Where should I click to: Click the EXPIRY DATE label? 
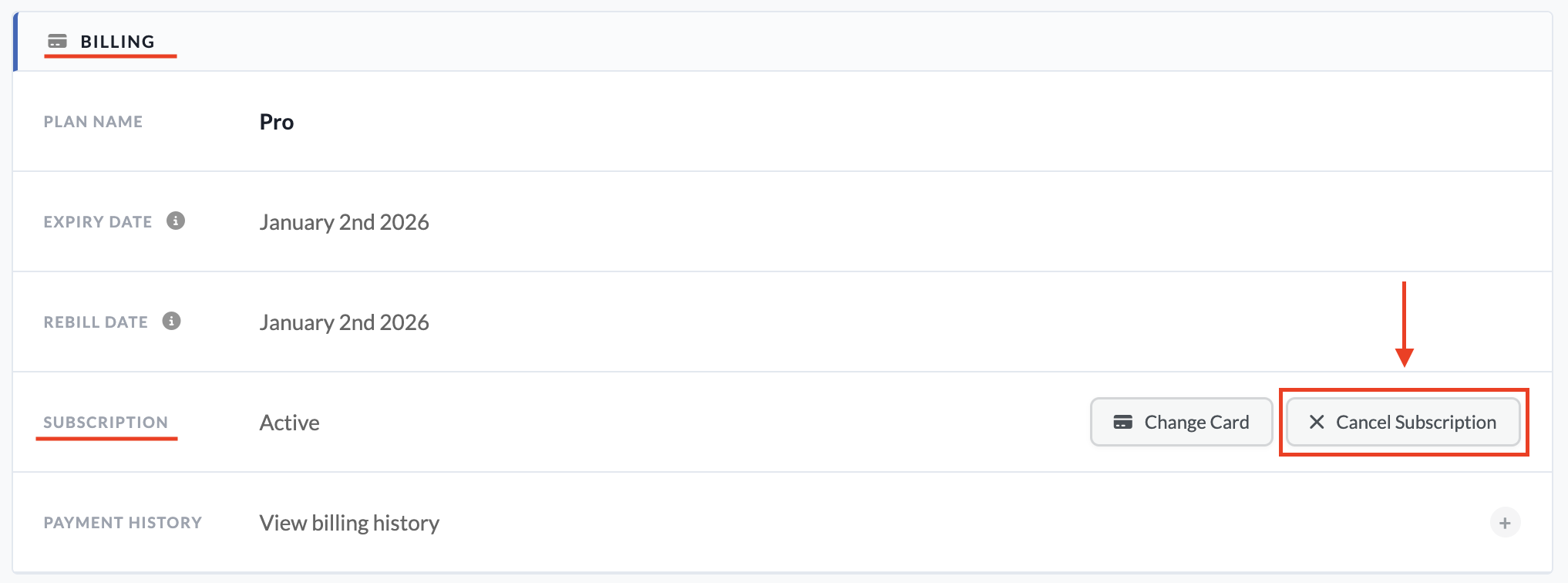point(97,221)
